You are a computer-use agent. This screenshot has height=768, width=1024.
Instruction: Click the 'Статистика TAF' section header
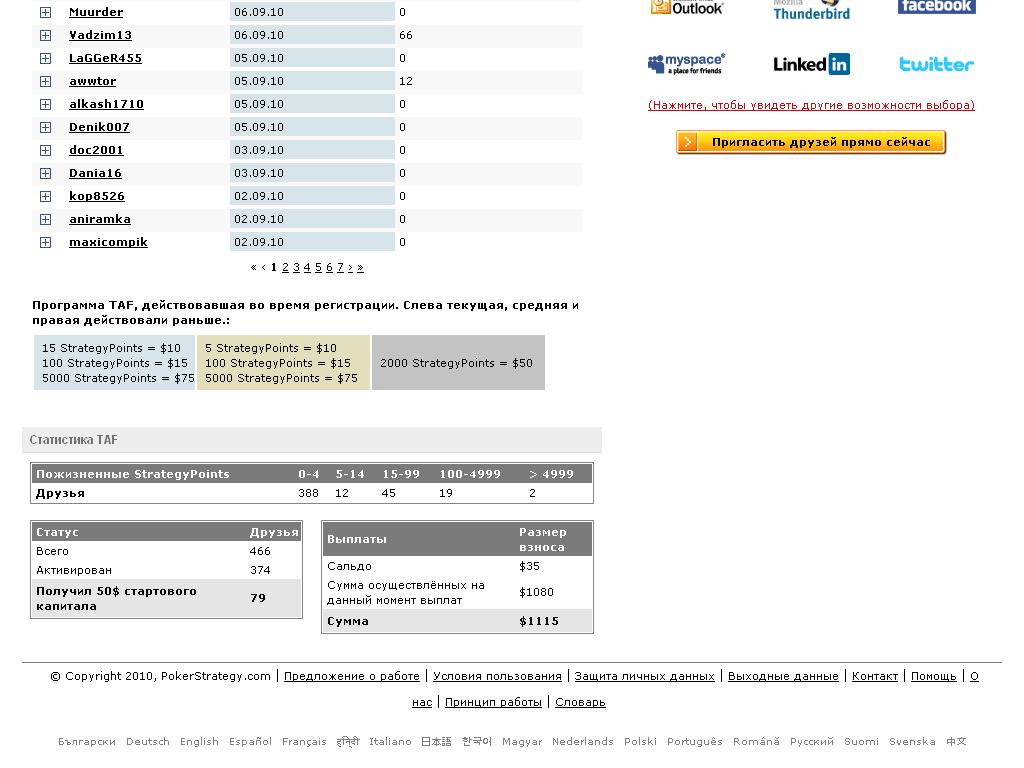click(x=312, y=440)
